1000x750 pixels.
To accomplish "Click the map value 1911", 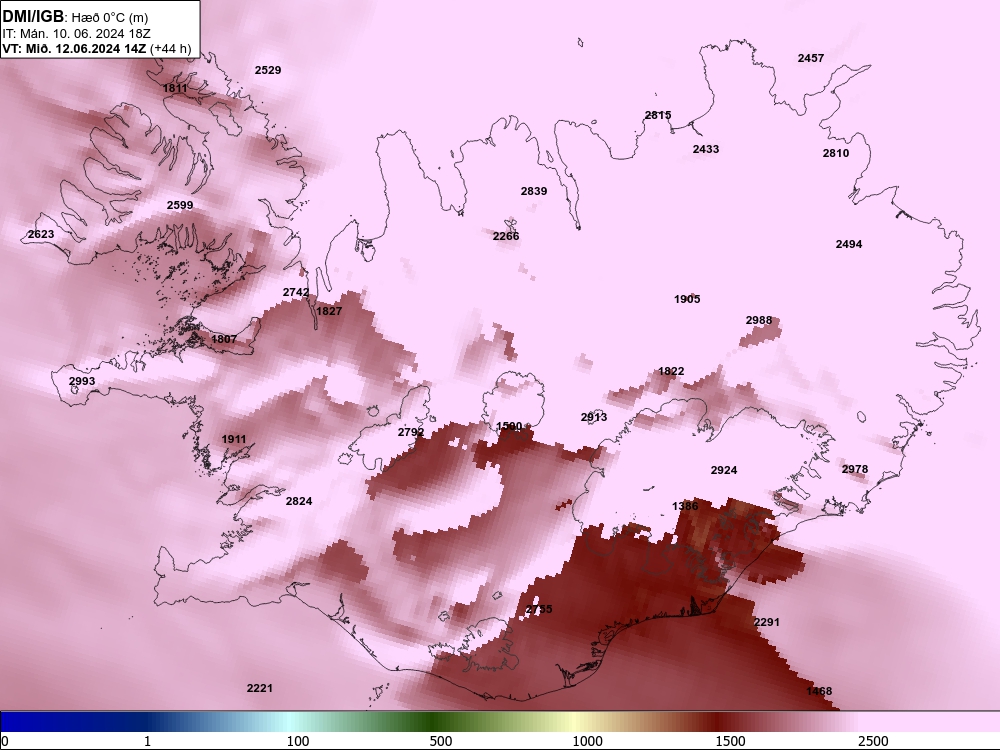I will tap(233, 439).
